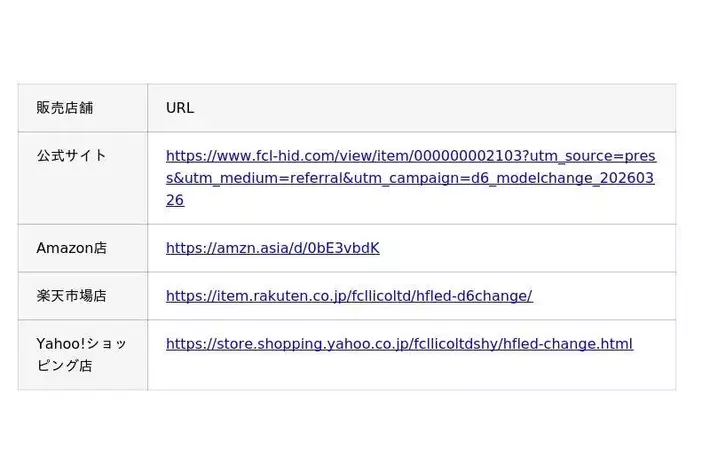The height and width of the screenshot is (474, 710).
Task: Click the 楽天市場店 row label
Action: [x=72, y=296]
